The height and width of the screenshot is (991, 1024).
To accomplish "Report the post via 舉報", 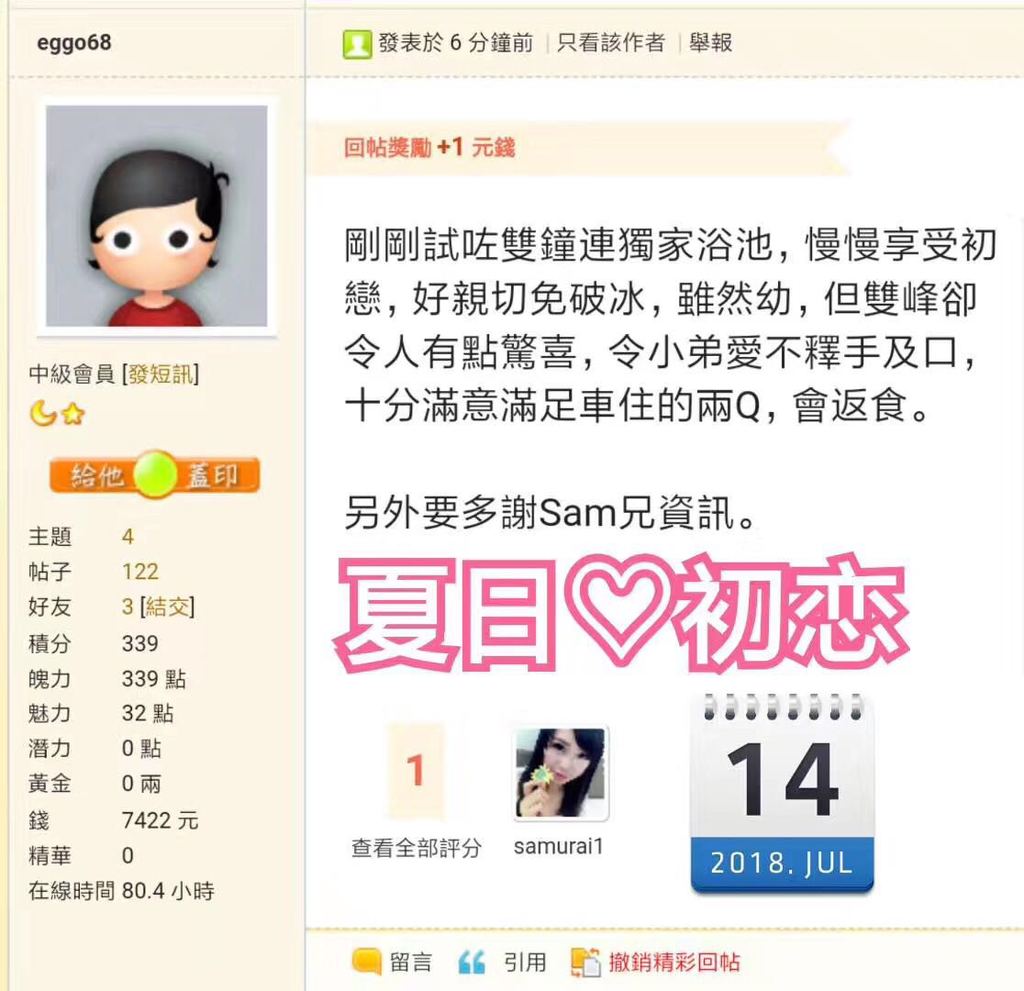I will (x=711, y=43).
